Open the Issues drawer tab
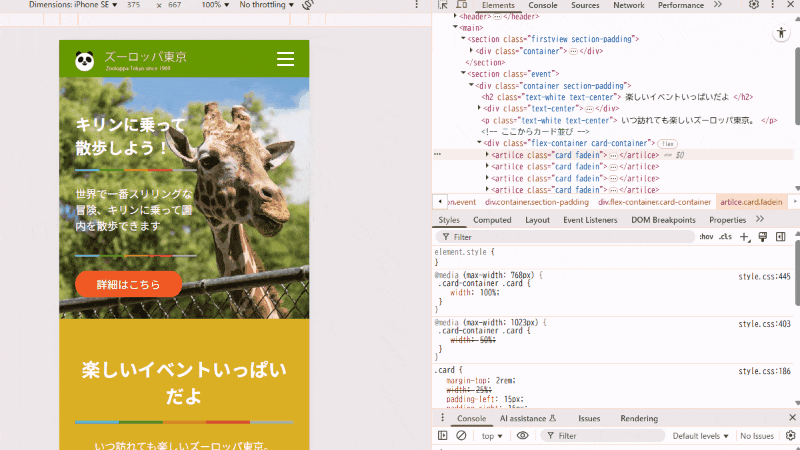Image resolution: width=800 pixels, height=450 pixels. coord(589,418)
